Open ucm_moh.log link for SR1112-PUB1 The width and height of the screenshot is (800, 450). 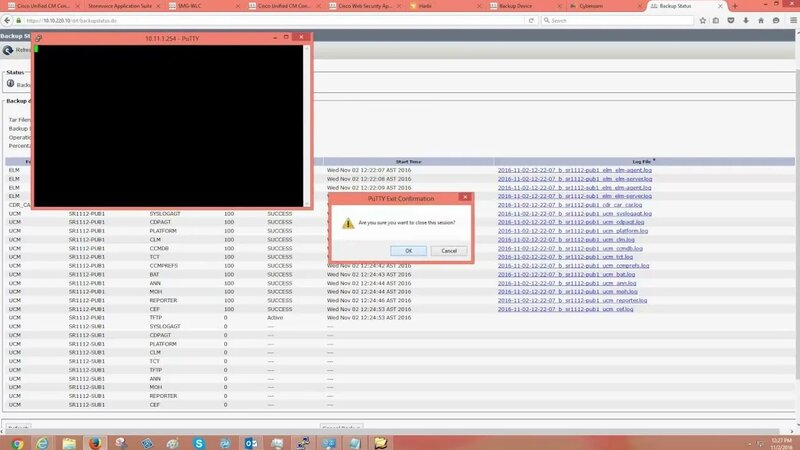click(567, 292)
